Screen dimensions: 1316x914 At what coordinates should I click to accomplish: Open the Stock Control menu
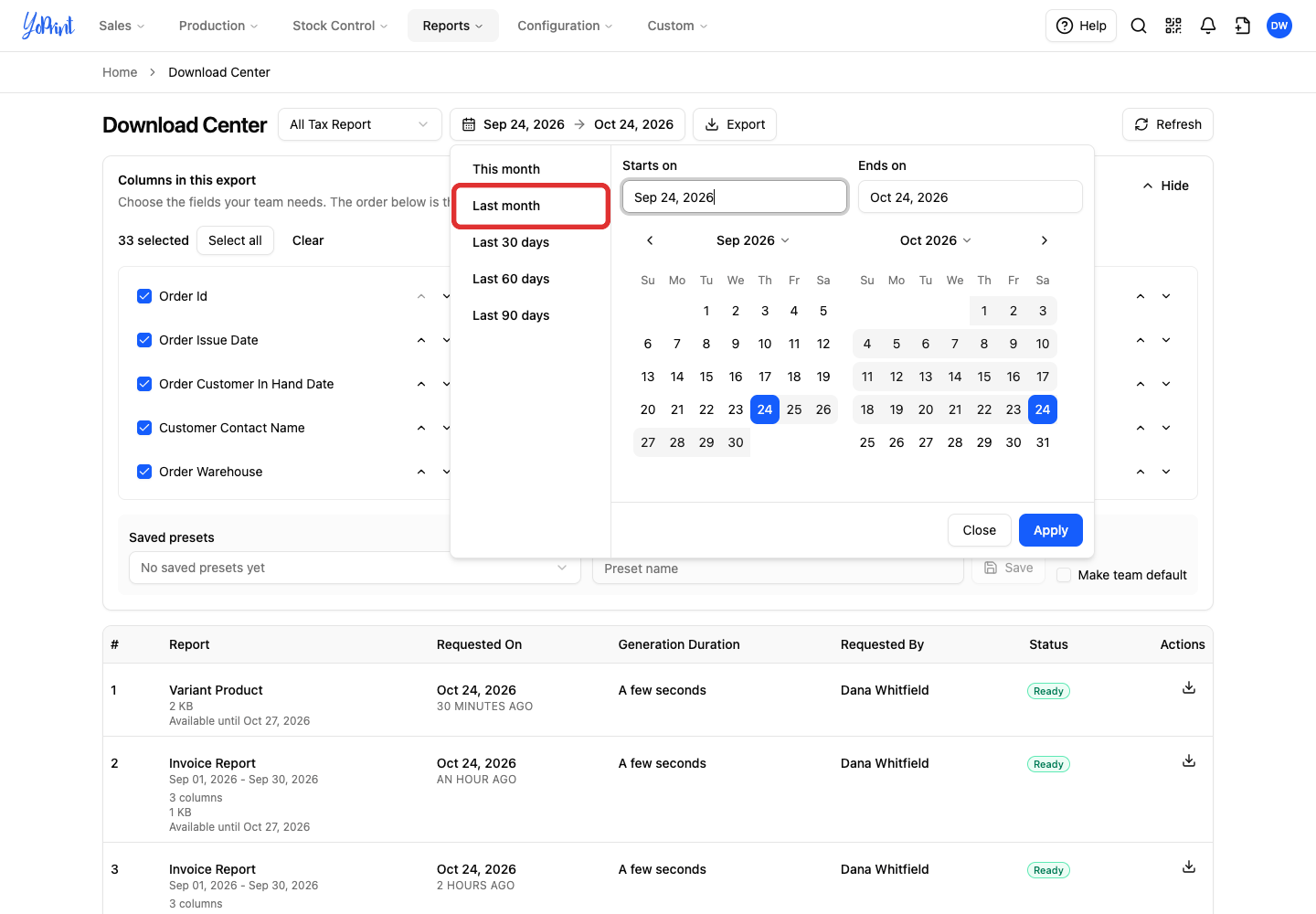point(340,26)
